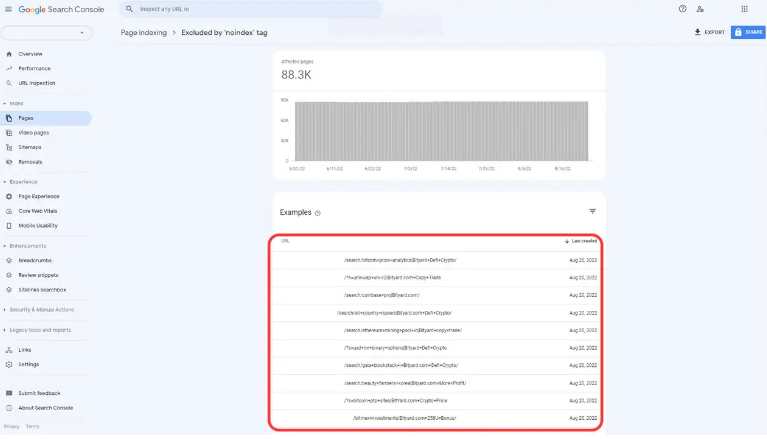Open About Search Console info icon
The image size is (767, 439).
point(9,408)
